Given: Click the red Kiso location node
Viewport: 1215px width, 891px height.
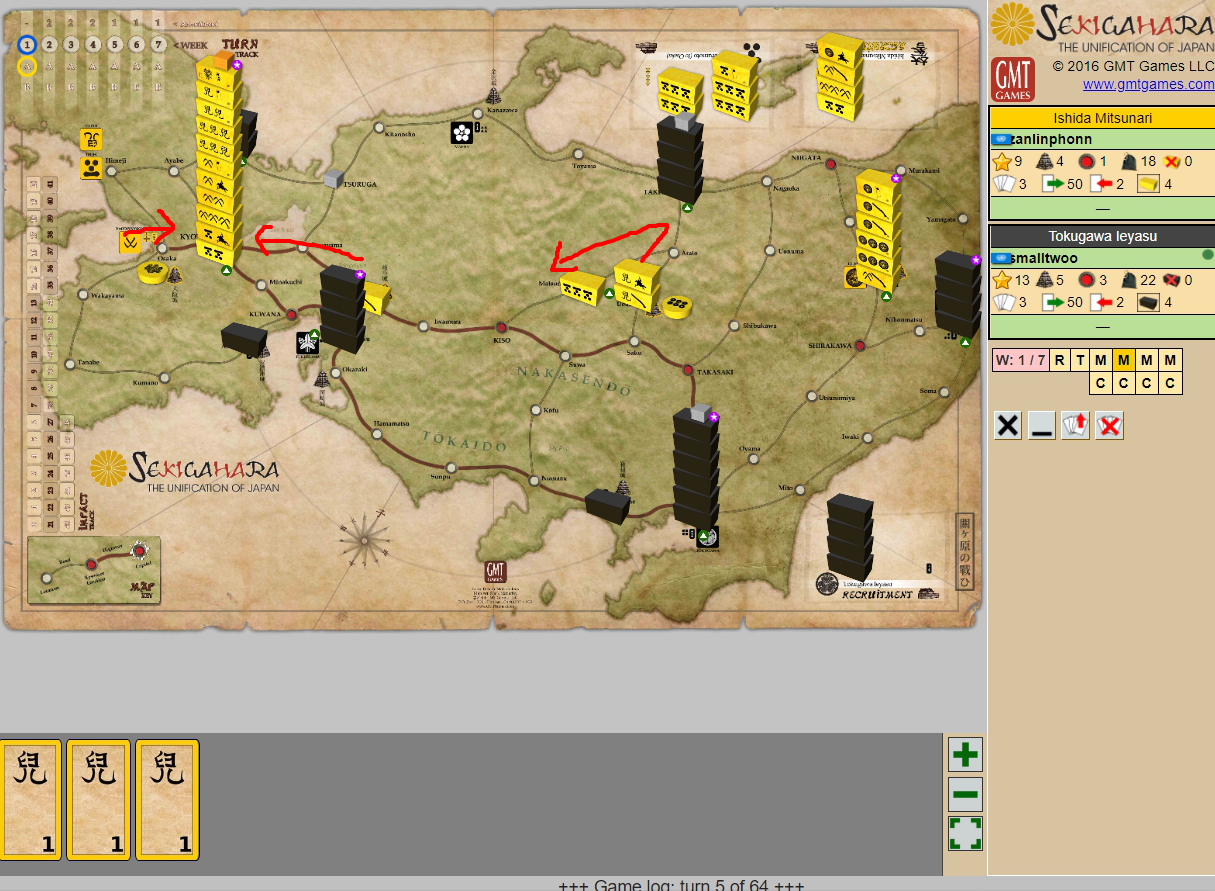Looking at the screenshot, I should tap(503, 327).
